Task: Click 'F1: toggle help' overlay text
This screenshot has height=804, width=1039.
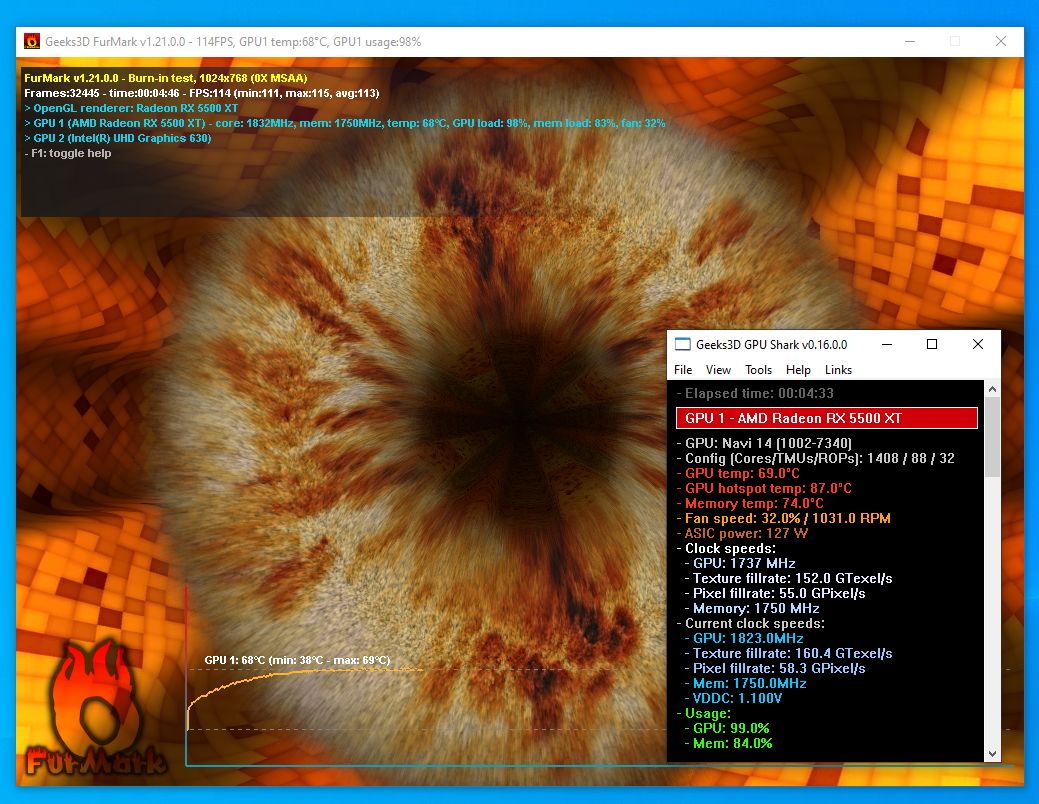Action: pos(68,153)
